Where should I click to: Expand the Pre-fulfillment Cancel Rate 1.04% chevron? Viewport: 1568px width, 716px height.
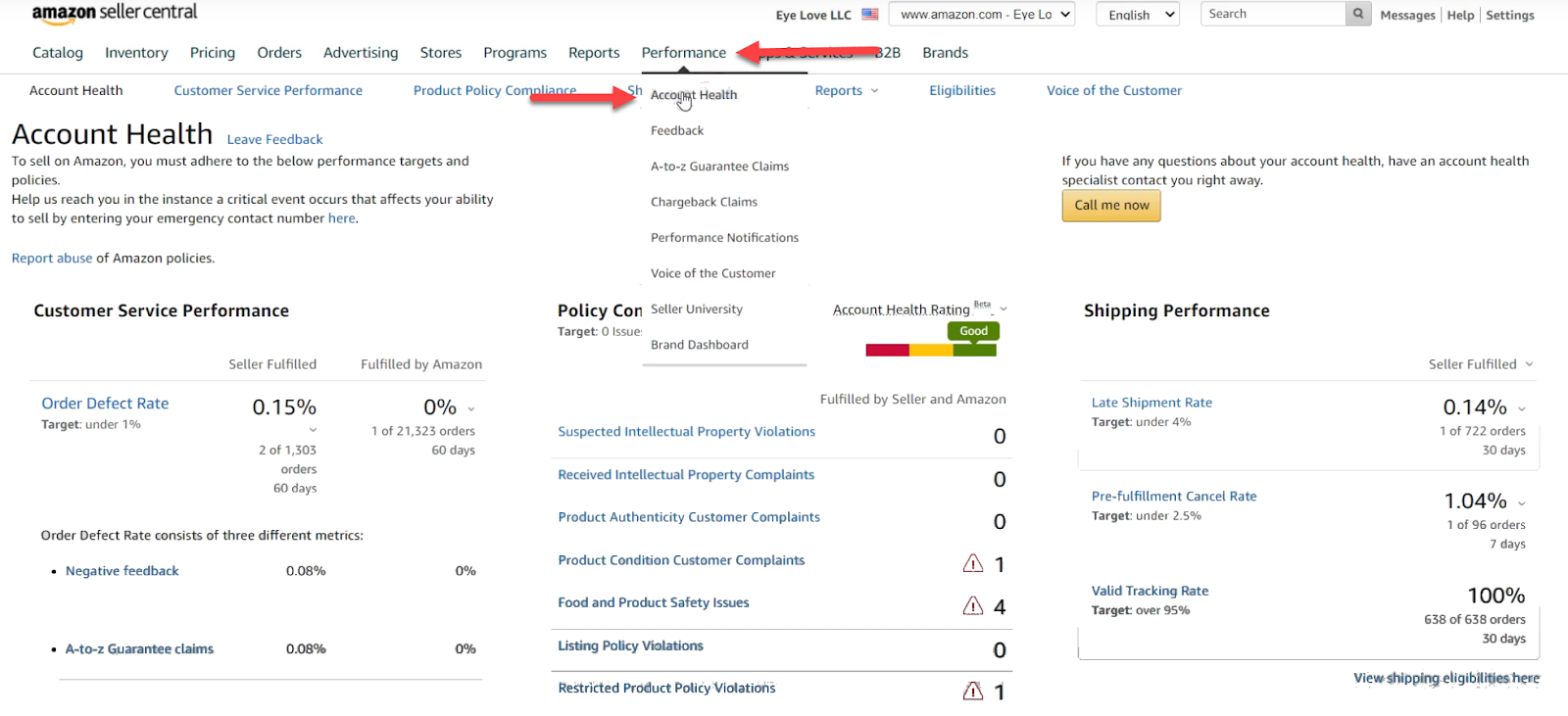(1522, 503)
